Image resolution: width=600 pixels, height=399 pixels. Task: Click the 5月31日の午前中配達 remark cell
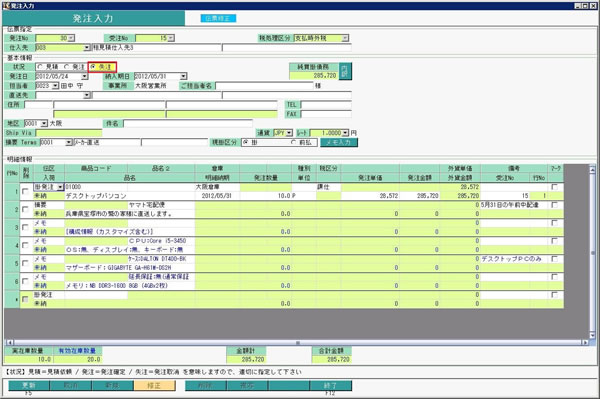pyautogui.click(x=514, y=205)
